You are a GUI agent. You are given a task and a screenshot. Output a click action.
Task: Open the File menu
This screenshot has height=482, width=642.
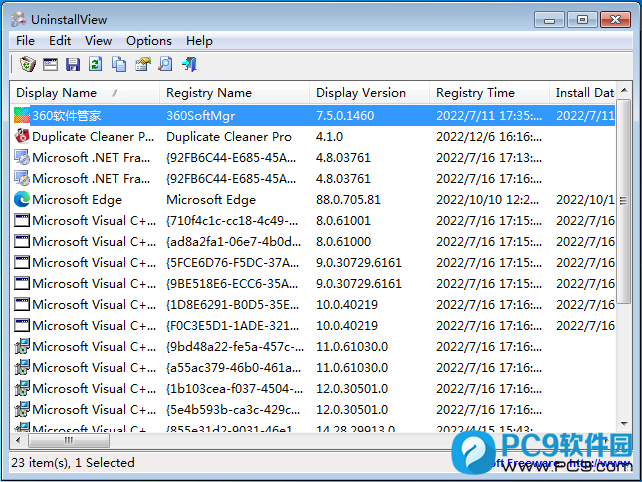click(25, 41)
